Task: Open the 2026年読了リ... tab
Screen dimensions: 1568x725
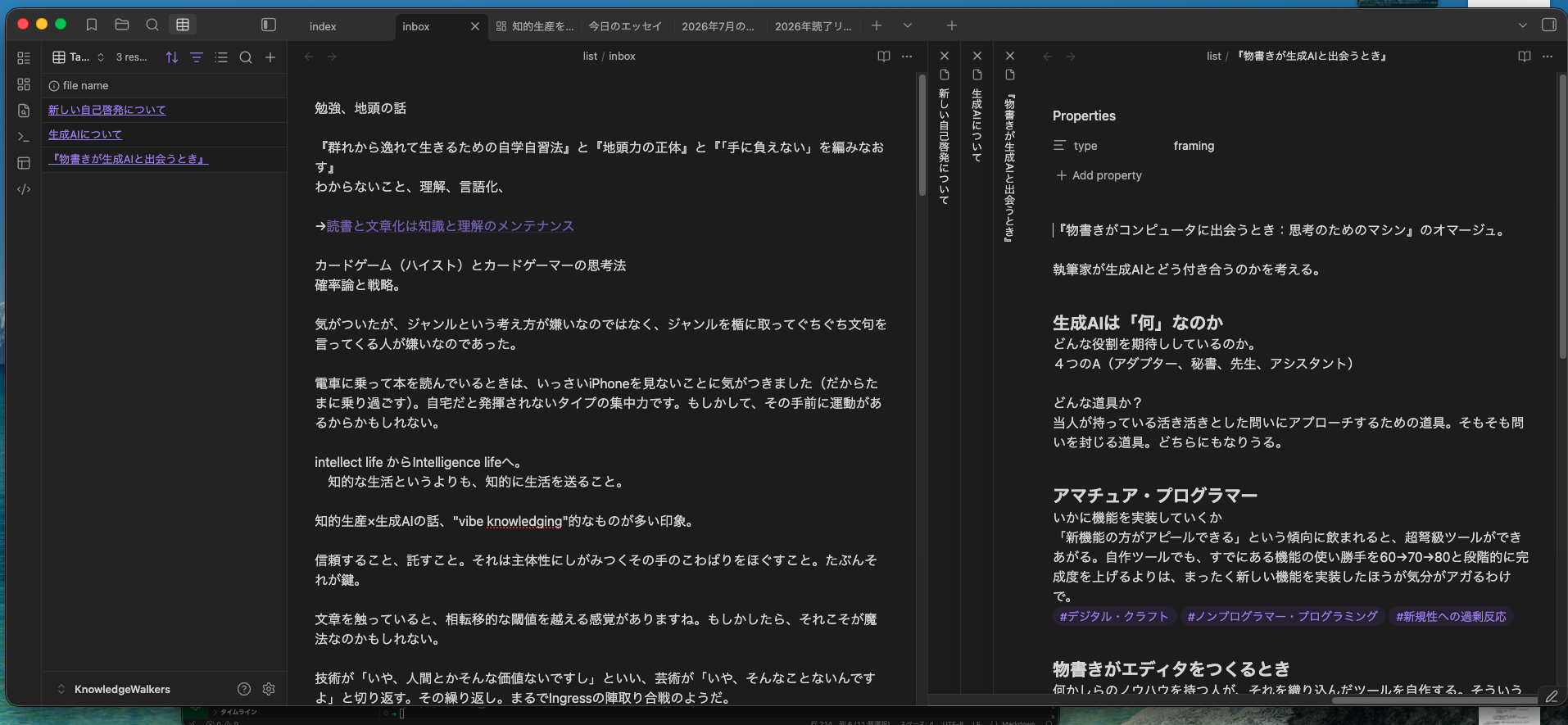Action: coord(813,26)
